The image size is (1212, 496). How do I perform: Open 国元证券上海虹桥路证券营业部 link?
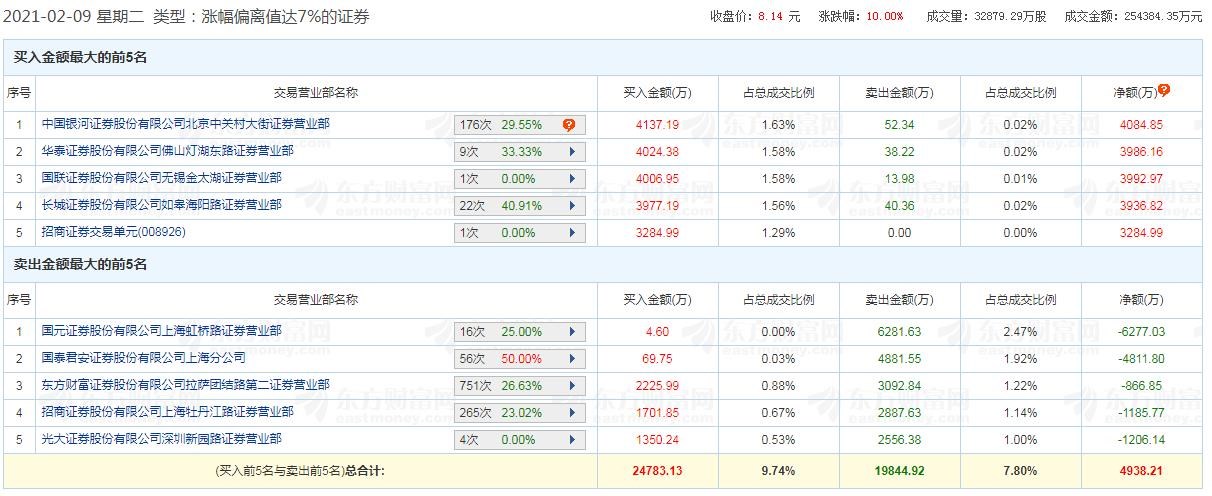coord(162,331)
